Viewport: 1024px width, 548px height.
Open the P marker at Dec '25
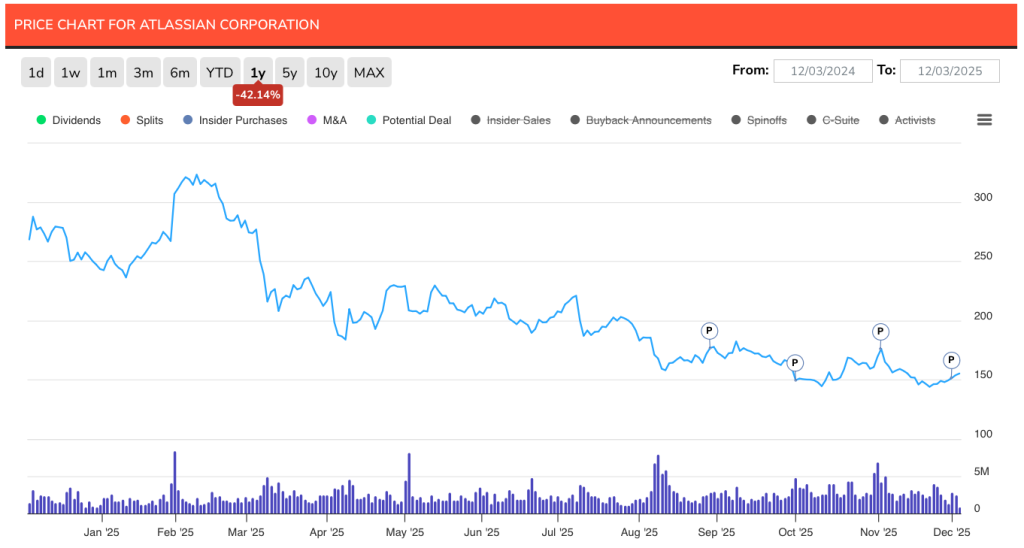tap(952, 360)
